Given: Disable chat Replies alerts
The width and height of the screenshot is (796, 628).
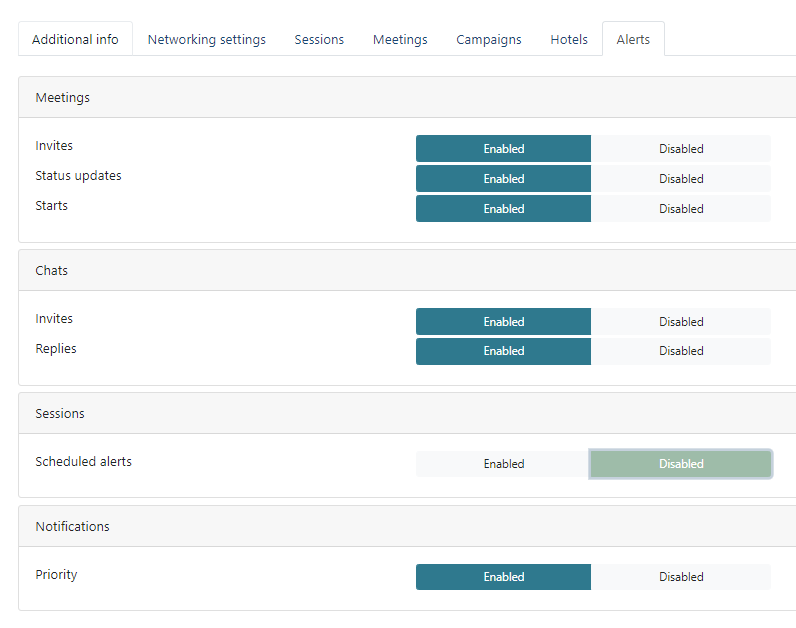Looking at the screenshot, I should pos(681,351).
